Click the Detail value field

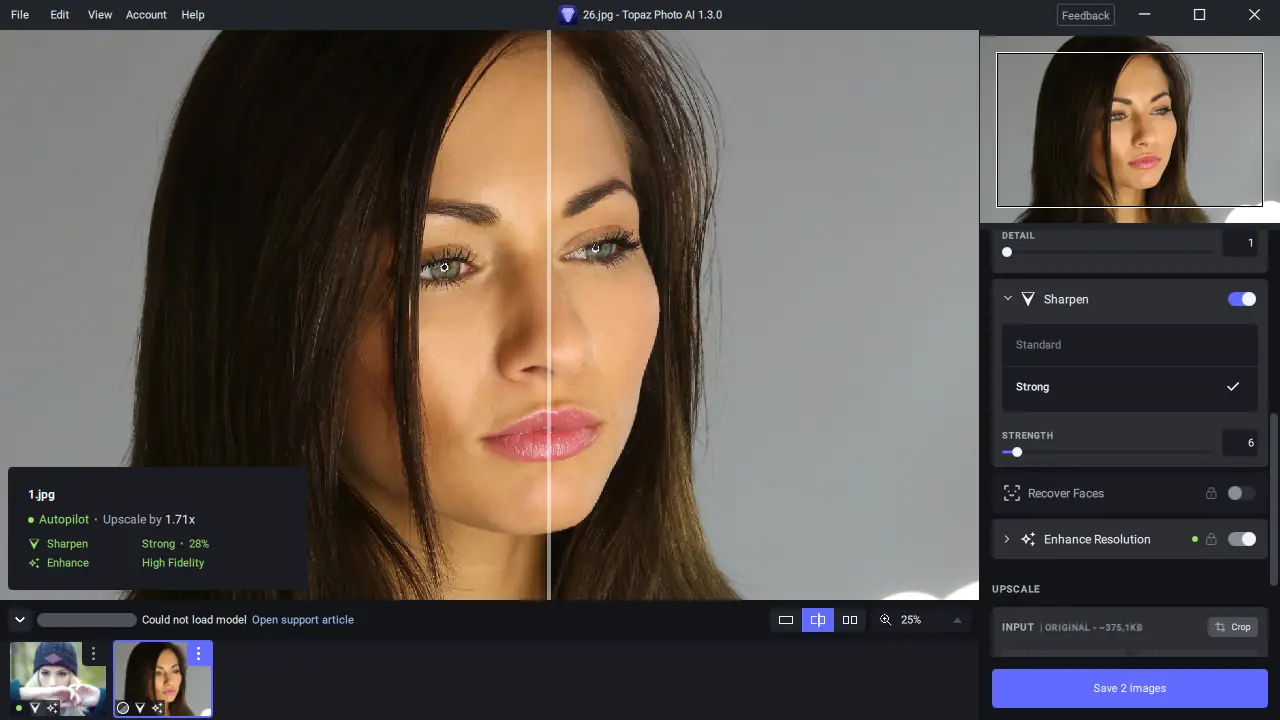tap(1240, 243)
